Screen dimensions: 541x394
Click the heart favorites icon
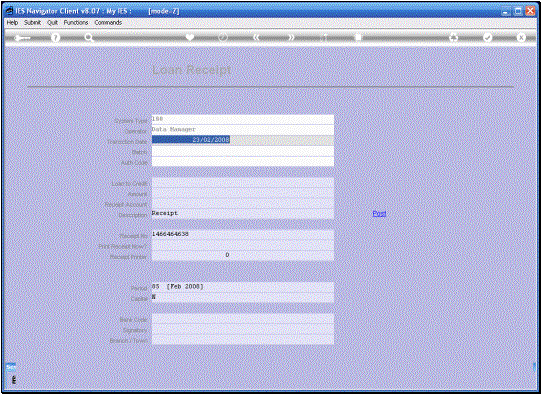(x=190, y=37)
